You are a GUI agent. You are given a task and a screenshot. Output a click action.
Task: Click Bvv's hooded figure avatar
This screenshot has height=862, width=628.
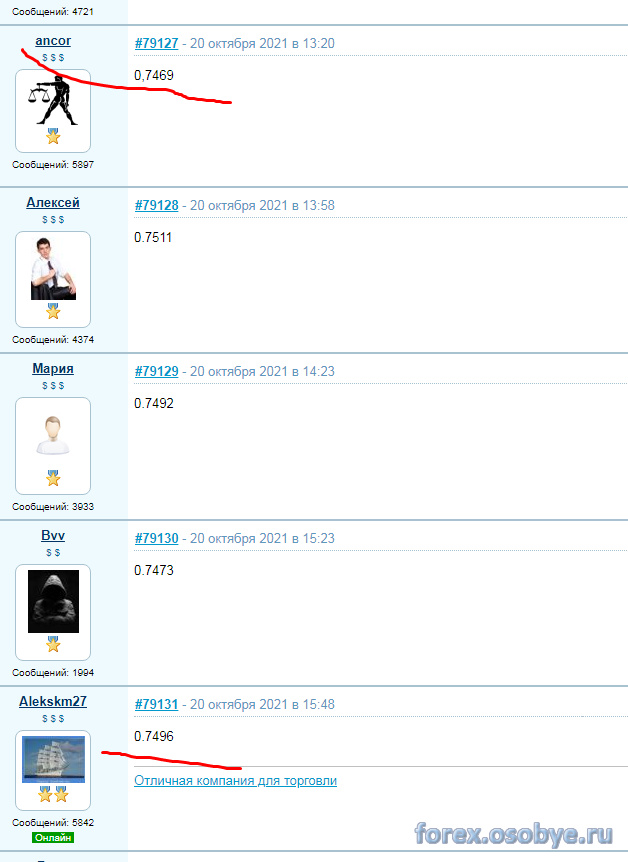tap(53, 601)
